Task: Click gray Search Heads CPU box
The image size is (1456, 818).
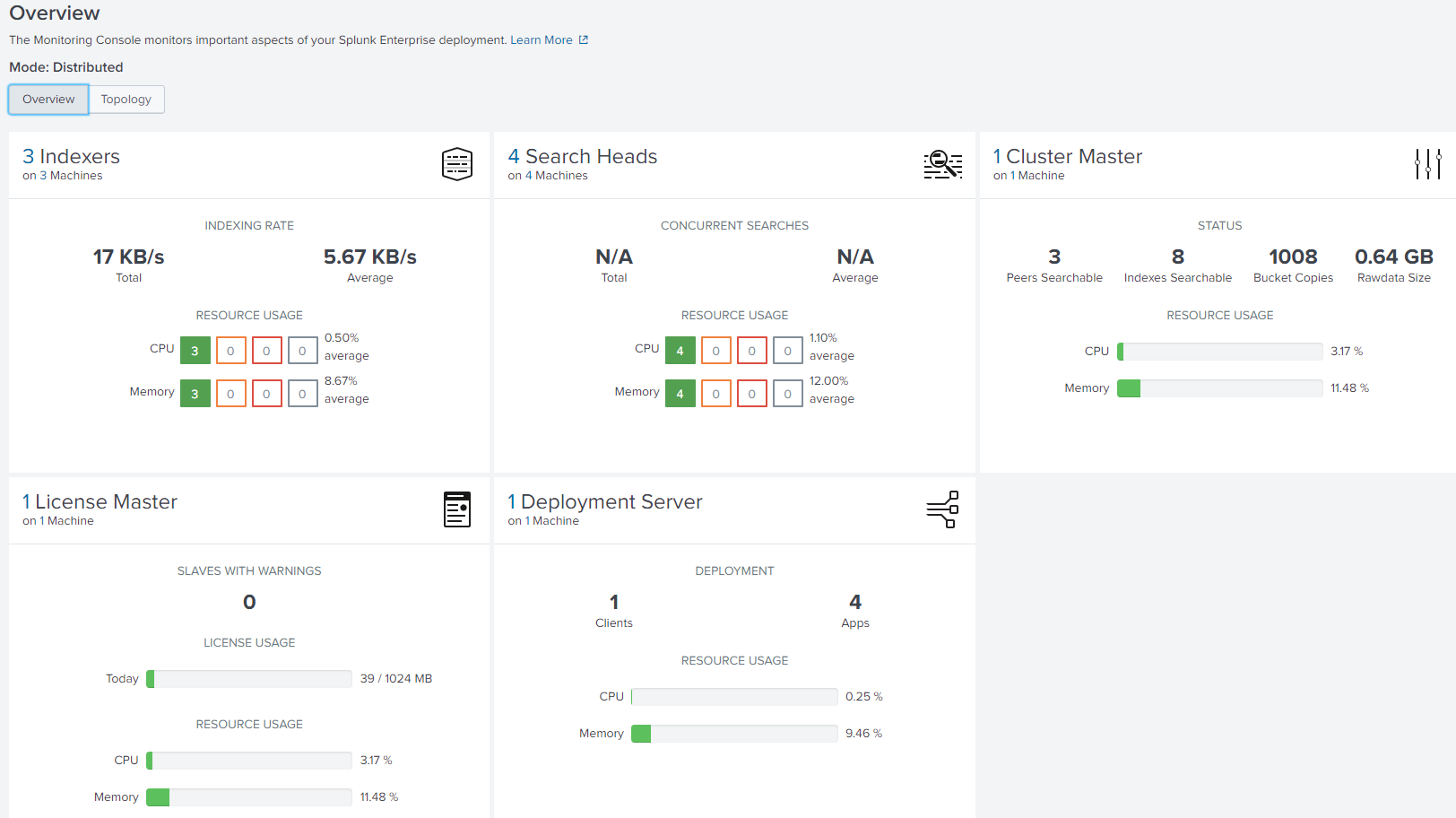Action: click(788, 351)
